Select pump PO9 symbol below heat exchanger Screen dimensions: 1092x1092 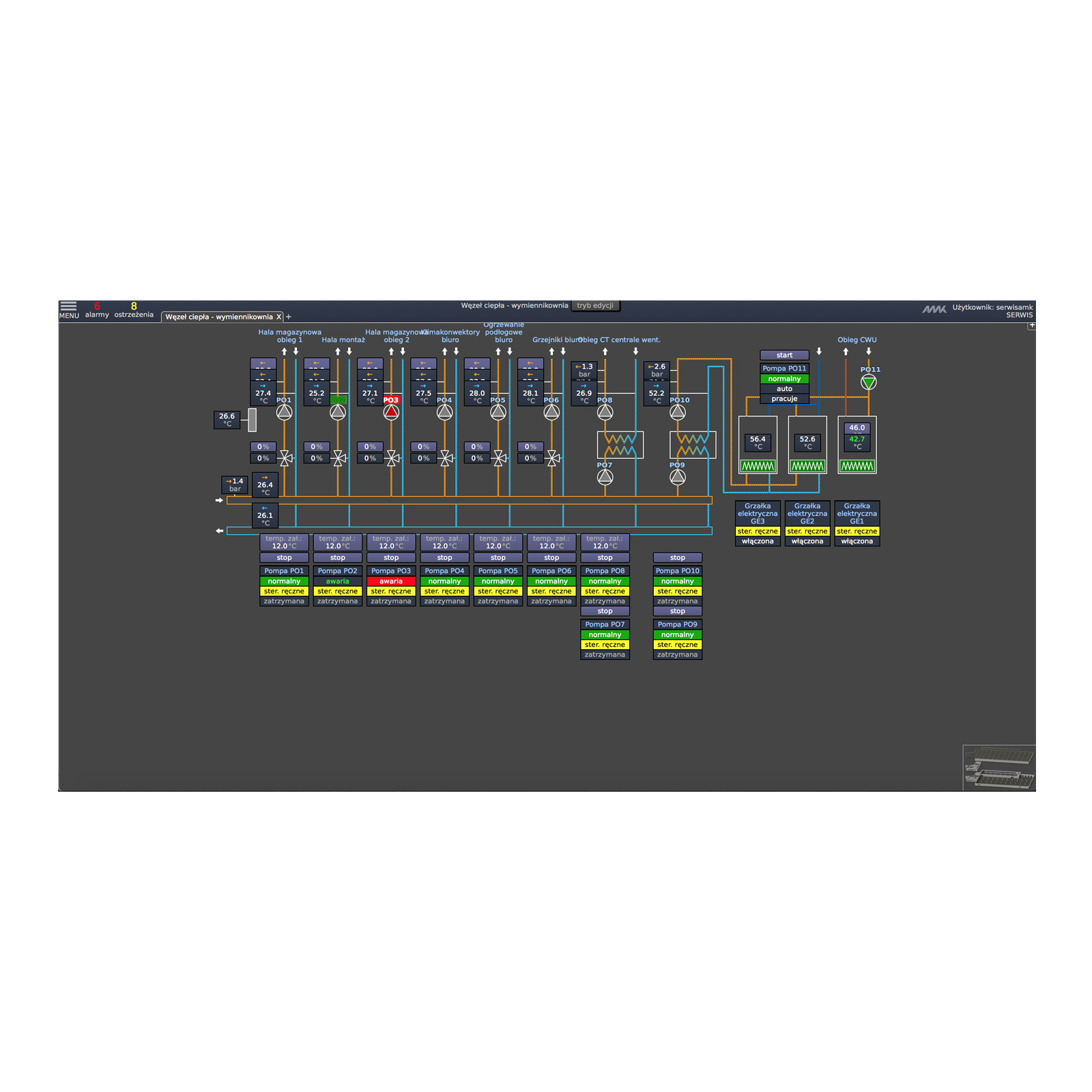[x=677, y=477]
